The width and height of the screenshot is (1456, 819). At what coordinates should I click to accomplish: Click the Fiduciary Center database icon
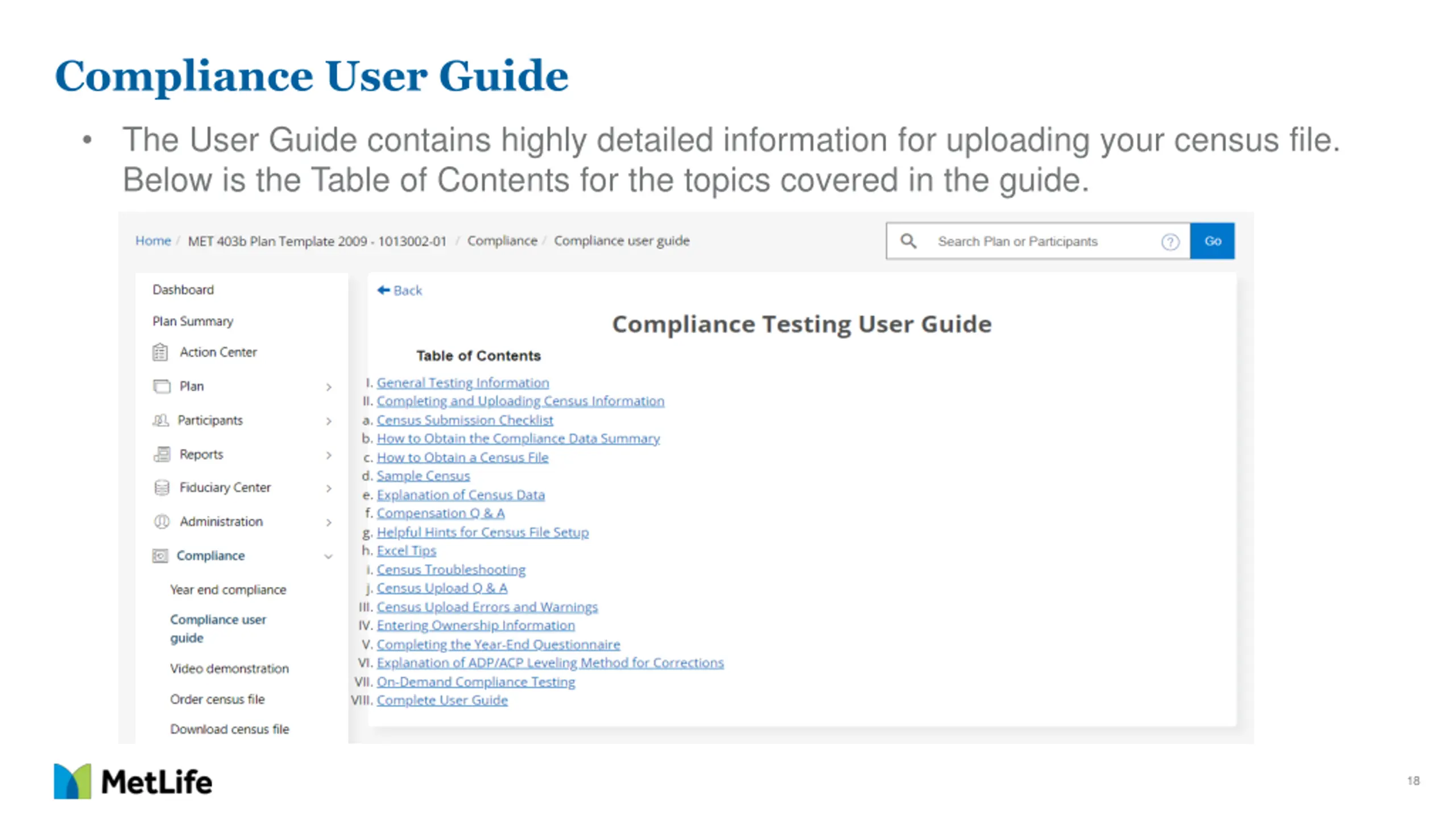[162, 487]
